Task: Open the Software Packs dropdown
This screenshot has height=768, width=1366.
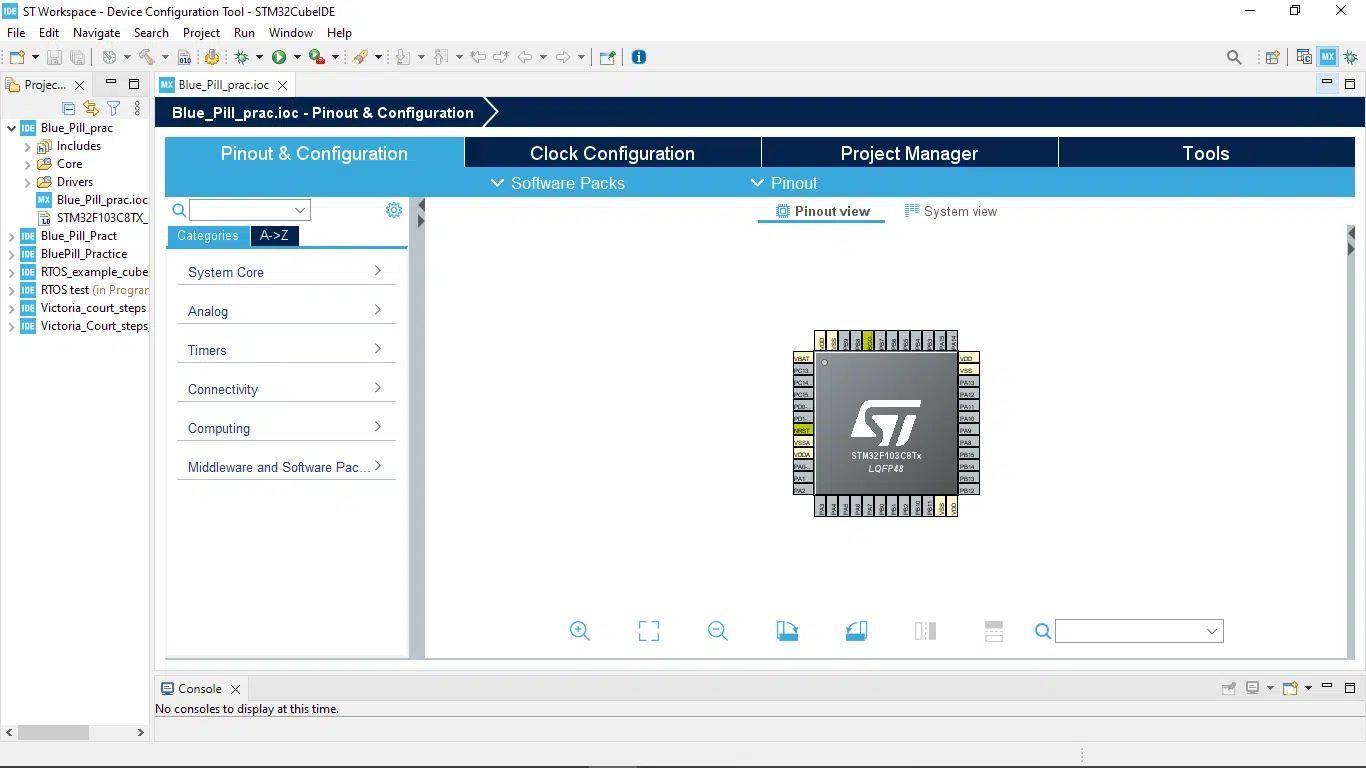Action: (x=557, y=183)
